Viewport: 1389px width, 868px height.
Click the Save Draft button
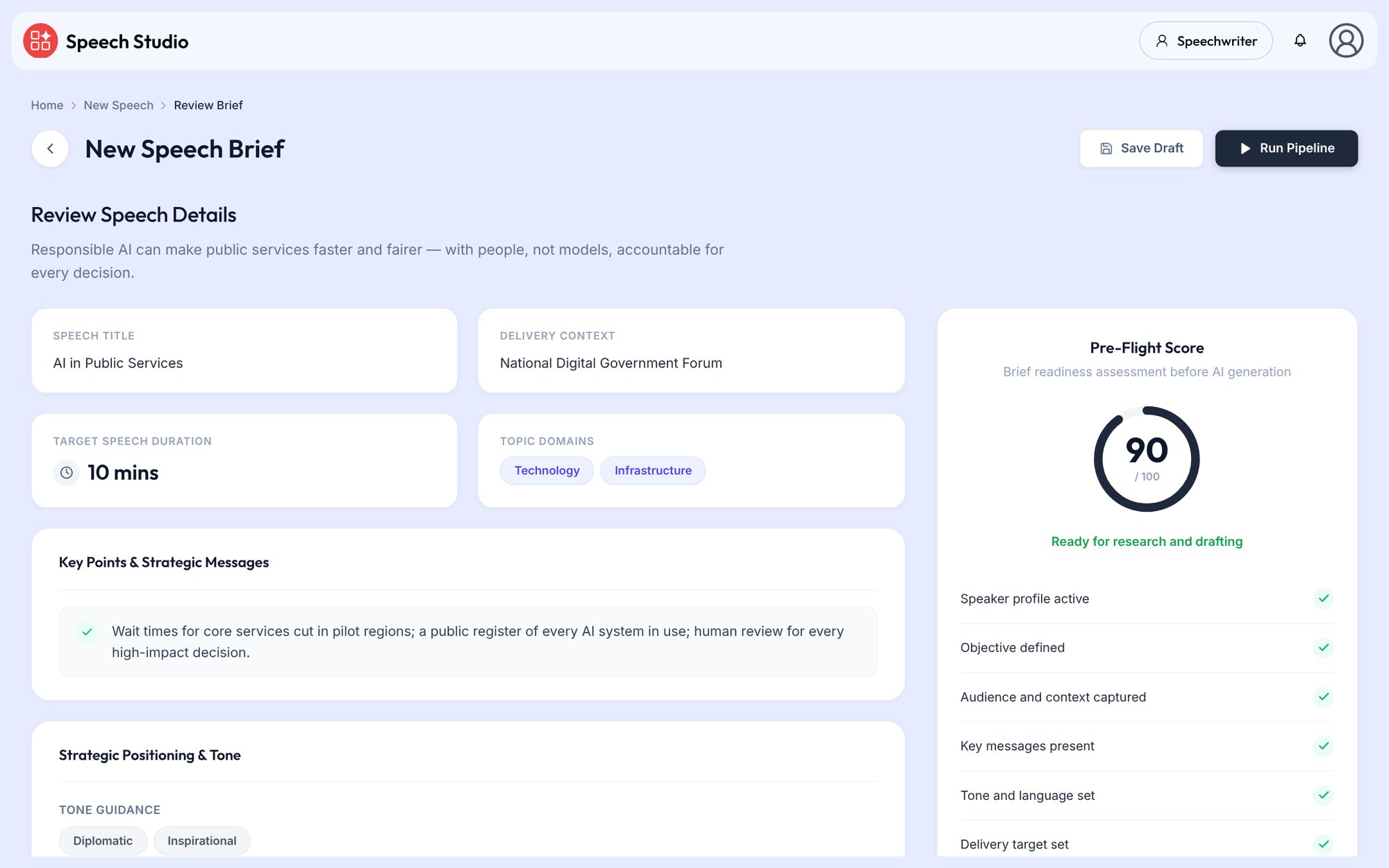(x=1141, y=149)
